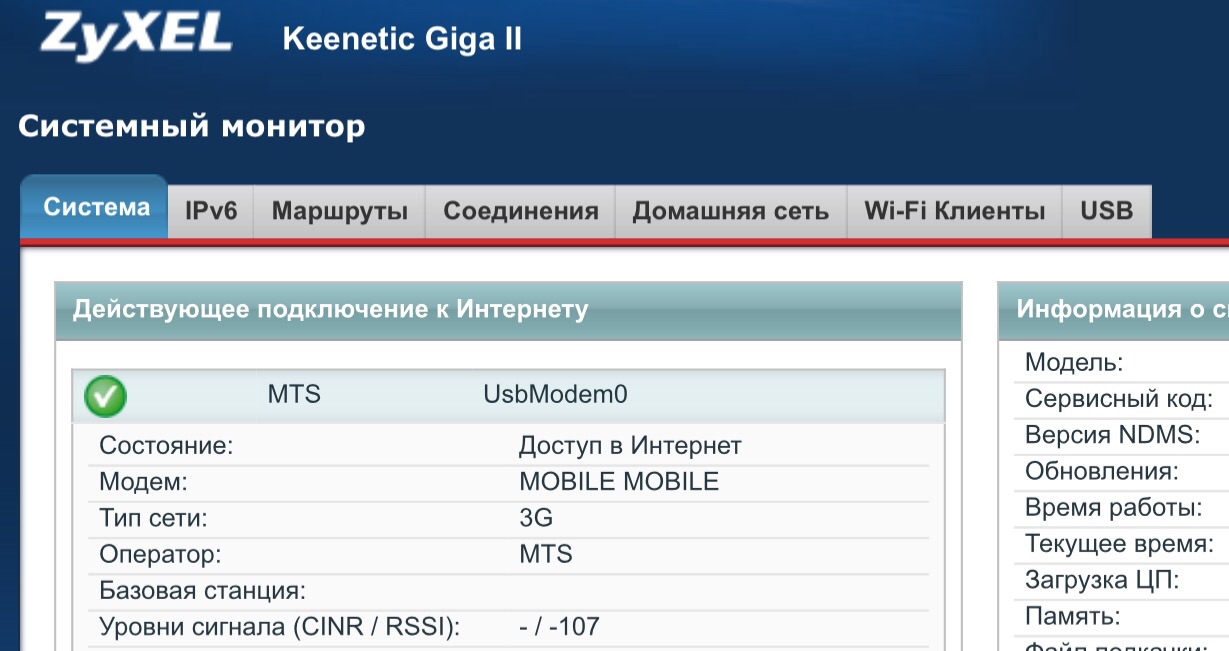Screen dimensions: 1229x651
Task: Click the MOBILE MOBILE modem value
Action: pyautogui.click(x=619, y=481)
